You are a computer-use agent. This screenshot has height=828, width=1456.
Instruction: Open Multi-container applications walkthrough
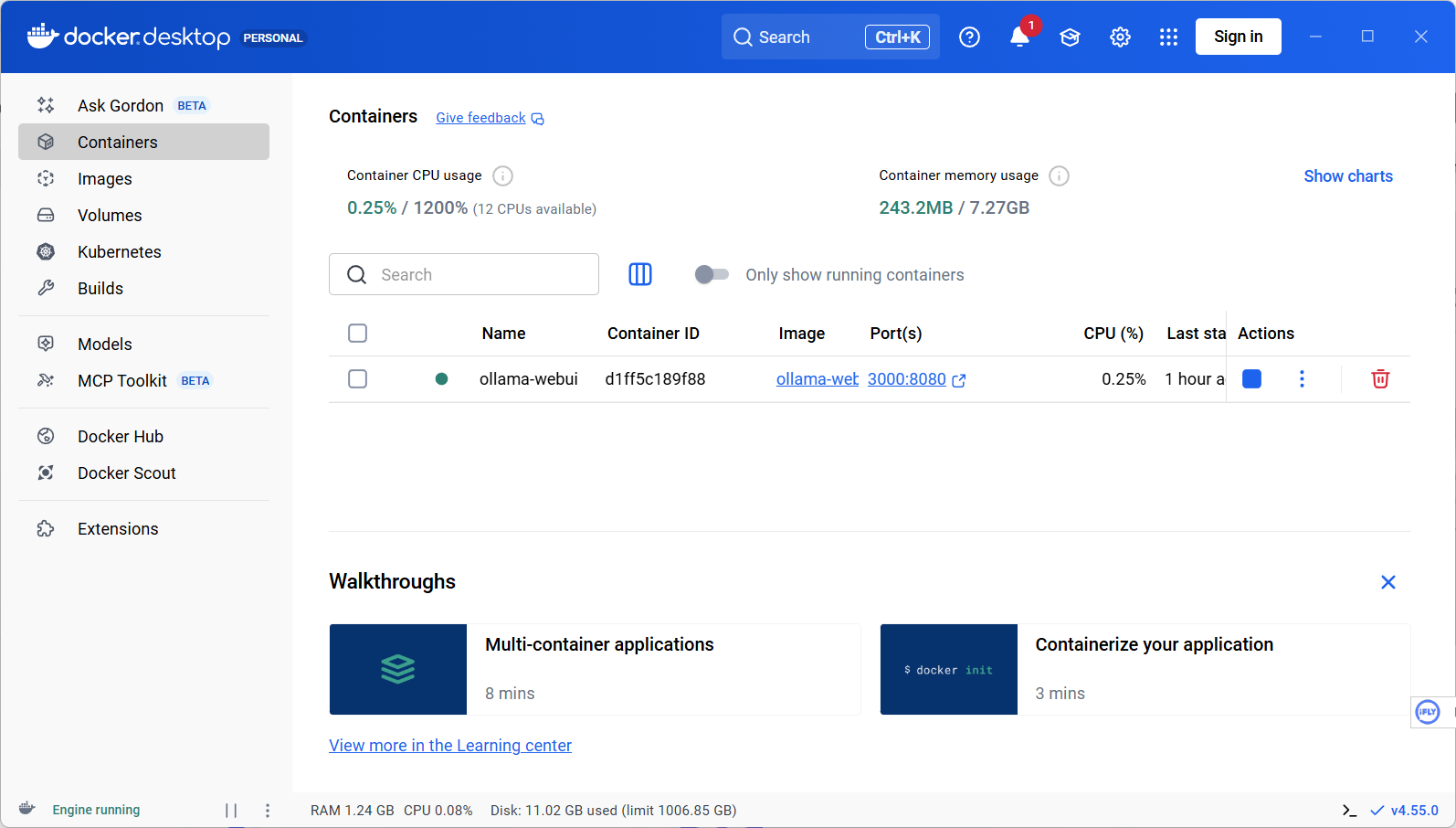click(595, 669)
